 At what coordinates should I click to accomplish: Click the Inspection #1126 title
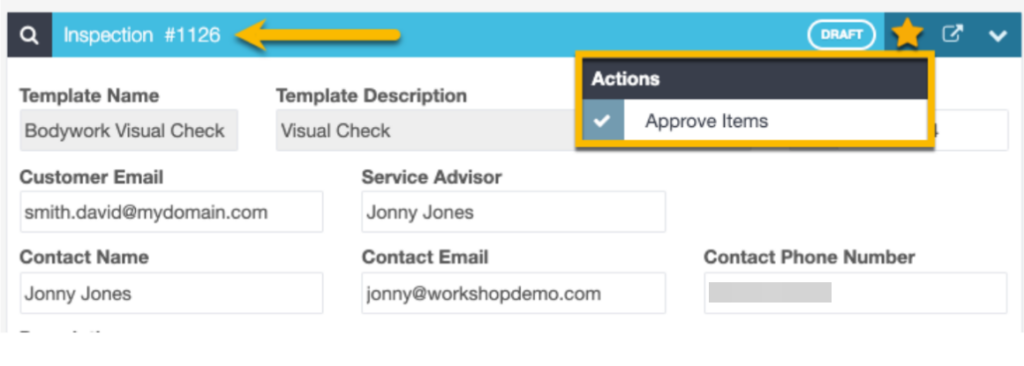coord(142,35)
